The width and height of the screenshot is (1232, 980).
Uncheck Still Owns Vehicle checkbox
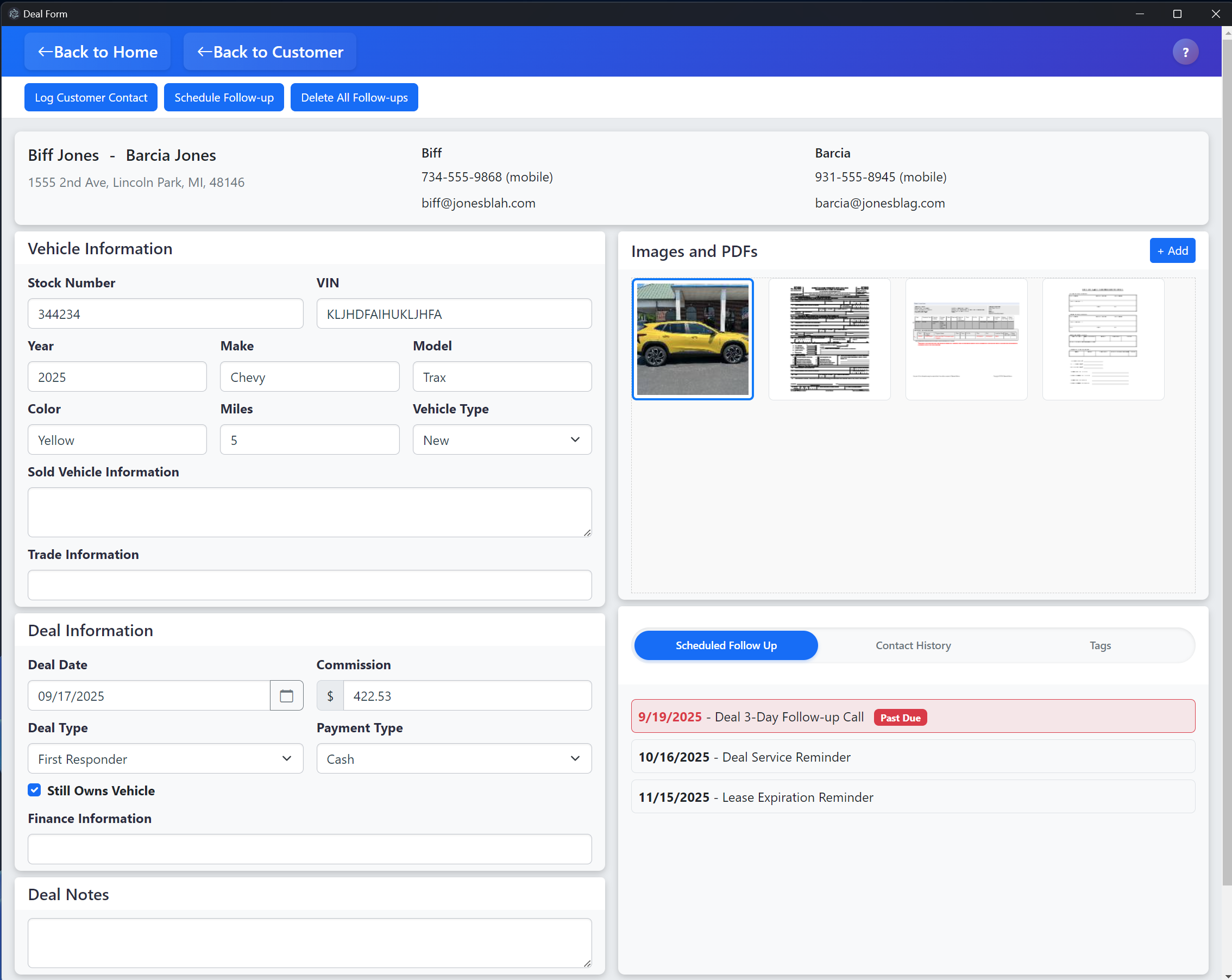click(x=34, y=790)
